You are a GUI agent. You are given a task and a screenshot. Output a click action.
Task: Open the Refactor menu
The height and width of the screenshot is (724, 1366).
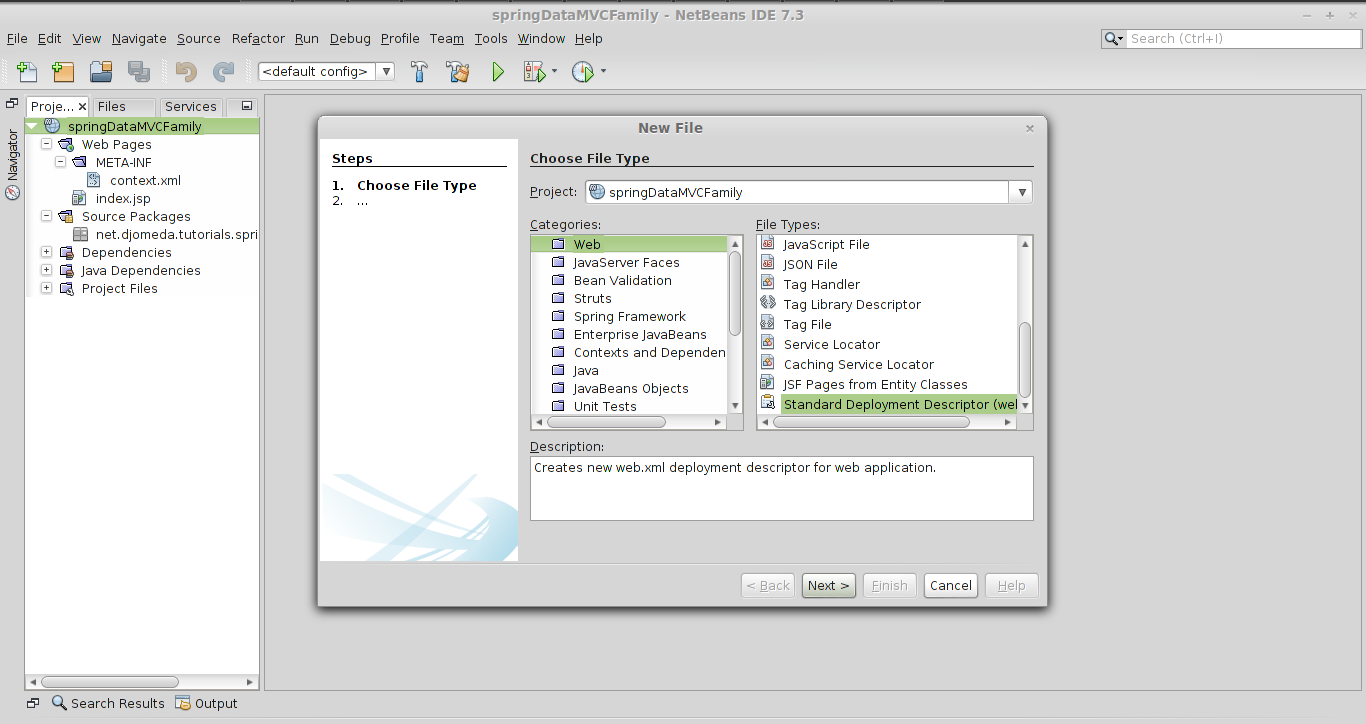click(258, 38)
